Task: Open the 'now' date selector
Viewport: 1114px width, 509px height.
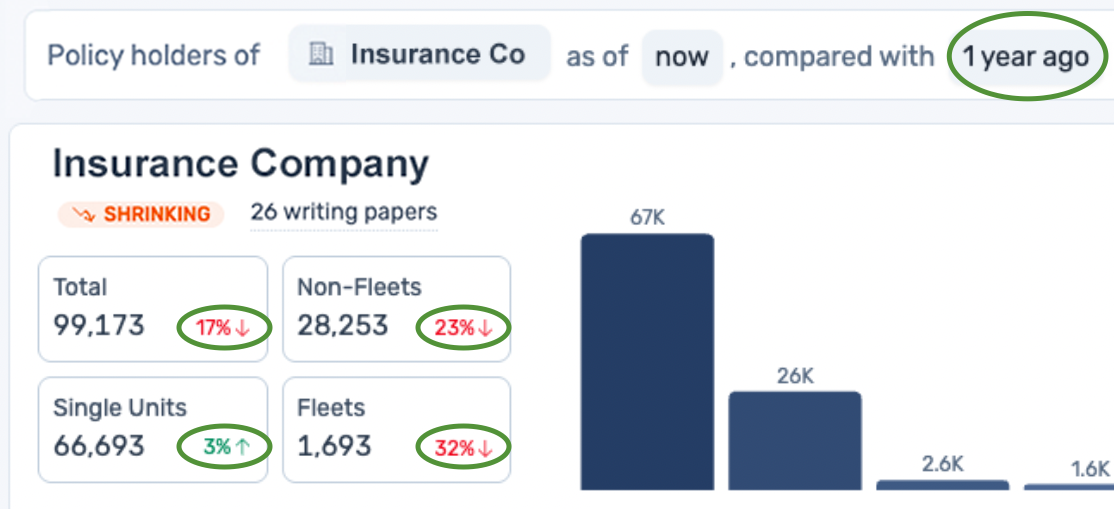Action: [681, 57]
